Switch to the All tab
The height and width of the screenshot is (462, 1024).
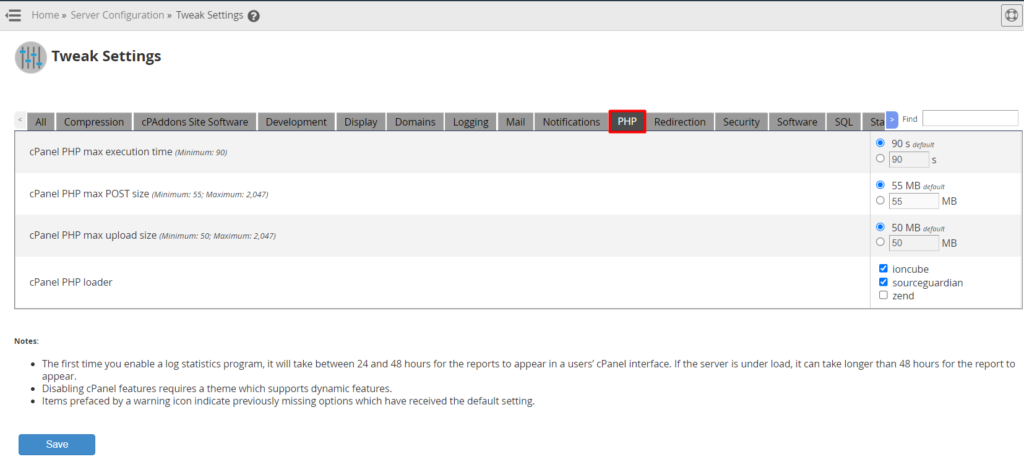pyautogui.click(x=40, y=122)
